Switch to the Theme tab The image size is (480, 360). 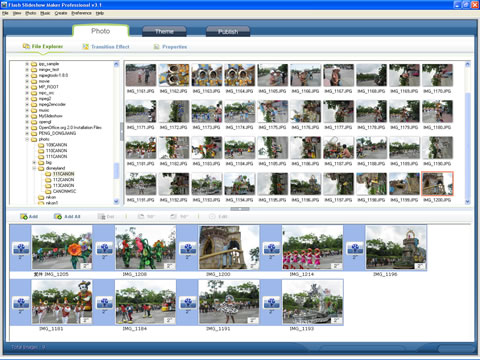[164, 31]
